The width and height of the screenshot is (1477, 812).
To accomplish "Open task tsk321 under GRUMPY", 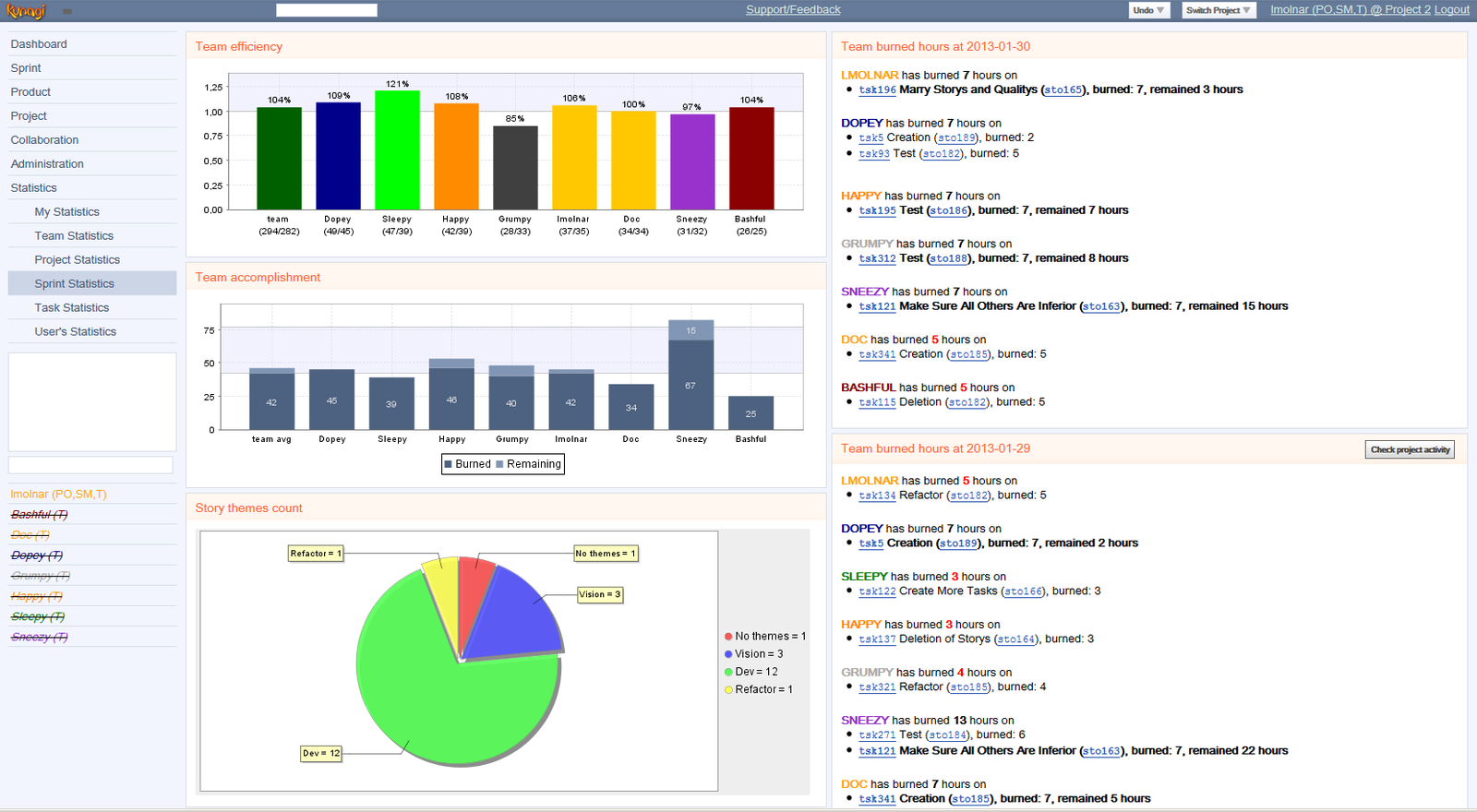I will click(x=877, y=688).
